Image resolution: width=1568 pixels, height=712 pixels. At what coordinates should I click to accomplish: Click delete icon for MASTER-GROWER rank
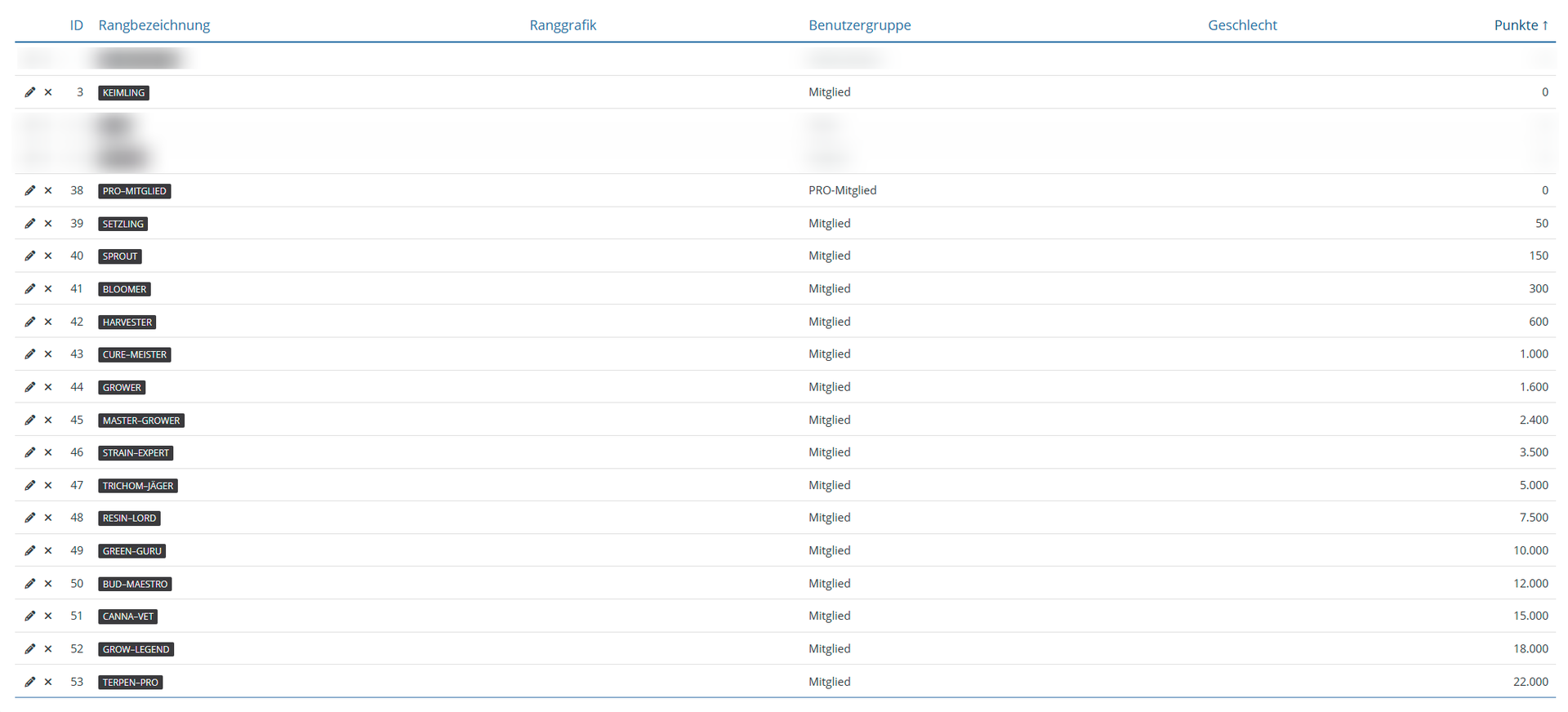pos(48,420)
